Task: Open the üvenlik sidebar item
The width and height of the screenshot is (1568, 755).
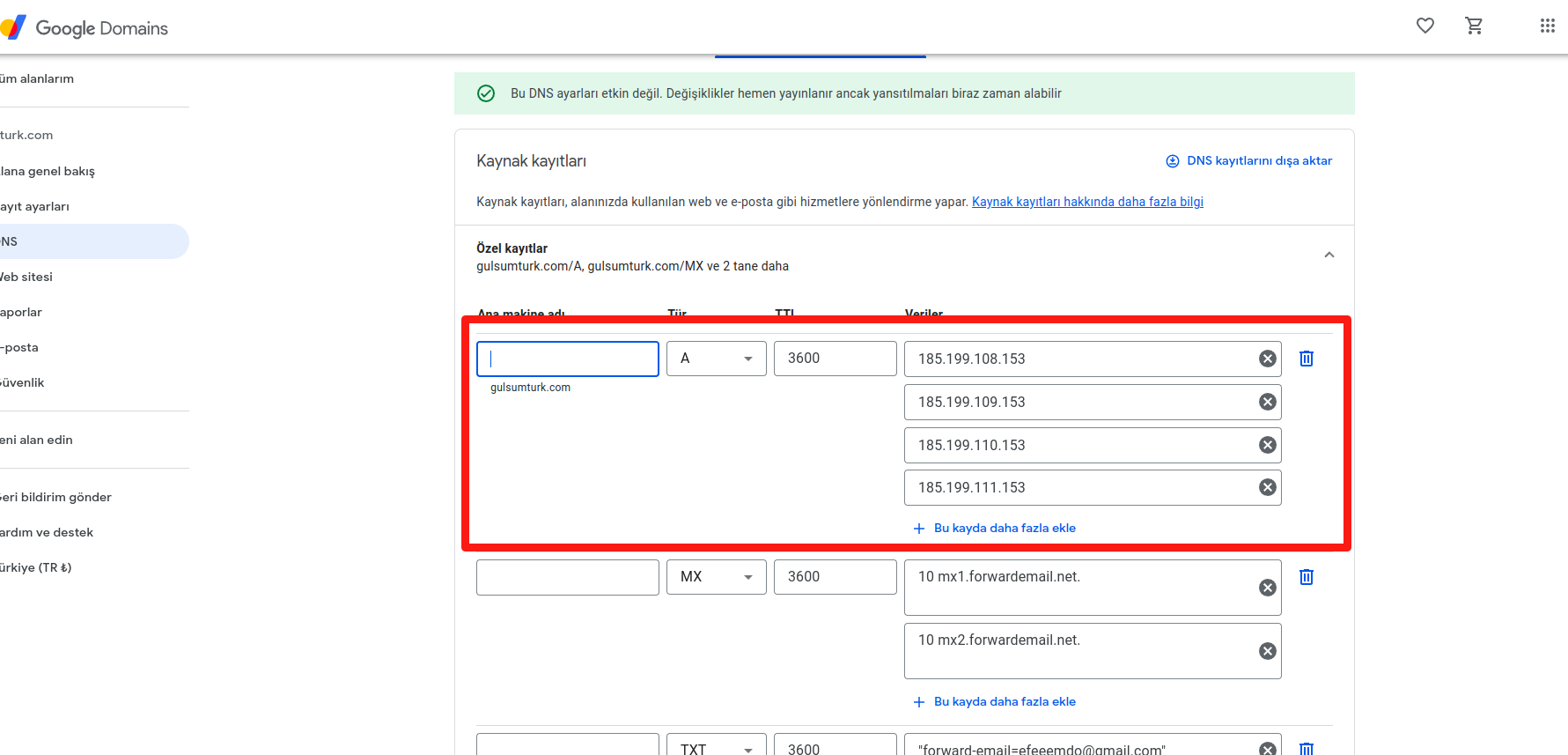Action: point(22,382)
